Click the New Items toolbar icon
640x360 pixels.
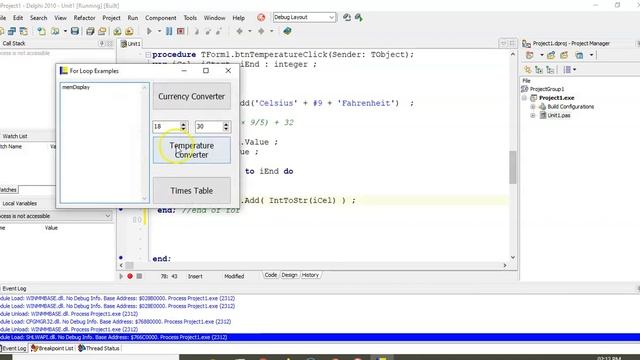[x=41, y=31]
